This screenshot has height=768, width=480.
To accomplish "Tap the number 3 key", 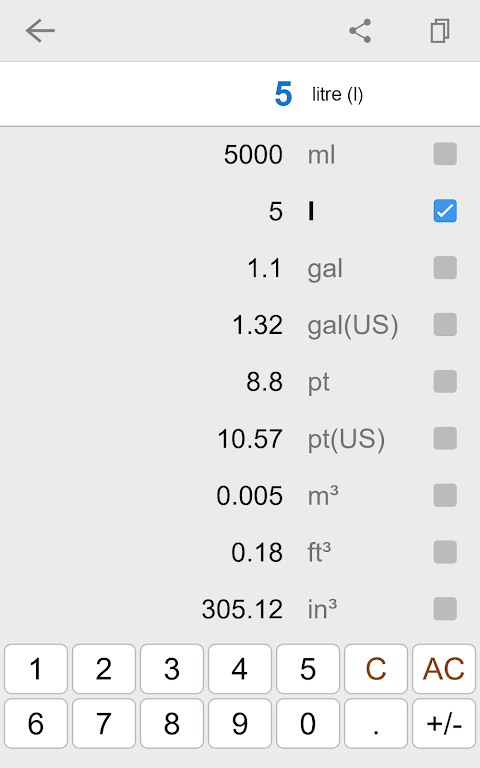I will click(171, 669).
